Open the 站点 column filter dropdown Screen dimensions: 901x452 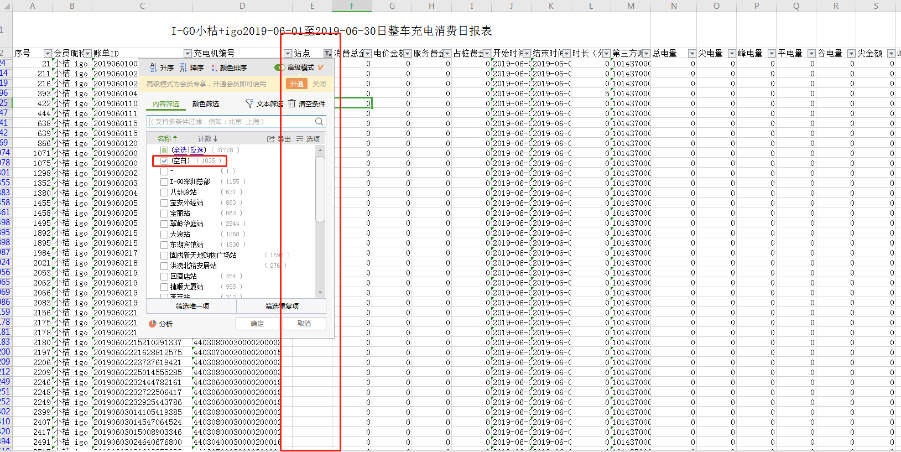point(328,52)
